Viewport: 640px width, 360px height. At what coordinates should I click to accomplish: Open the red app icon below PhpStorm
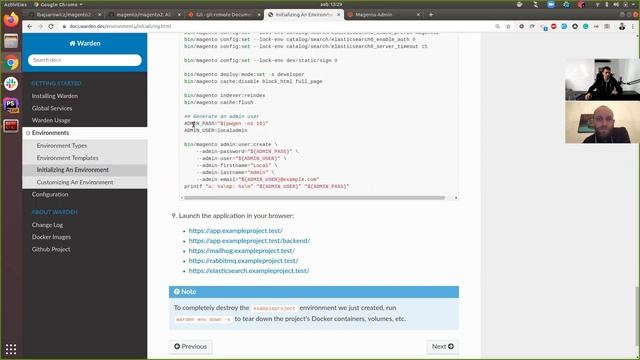pos(11,126)
